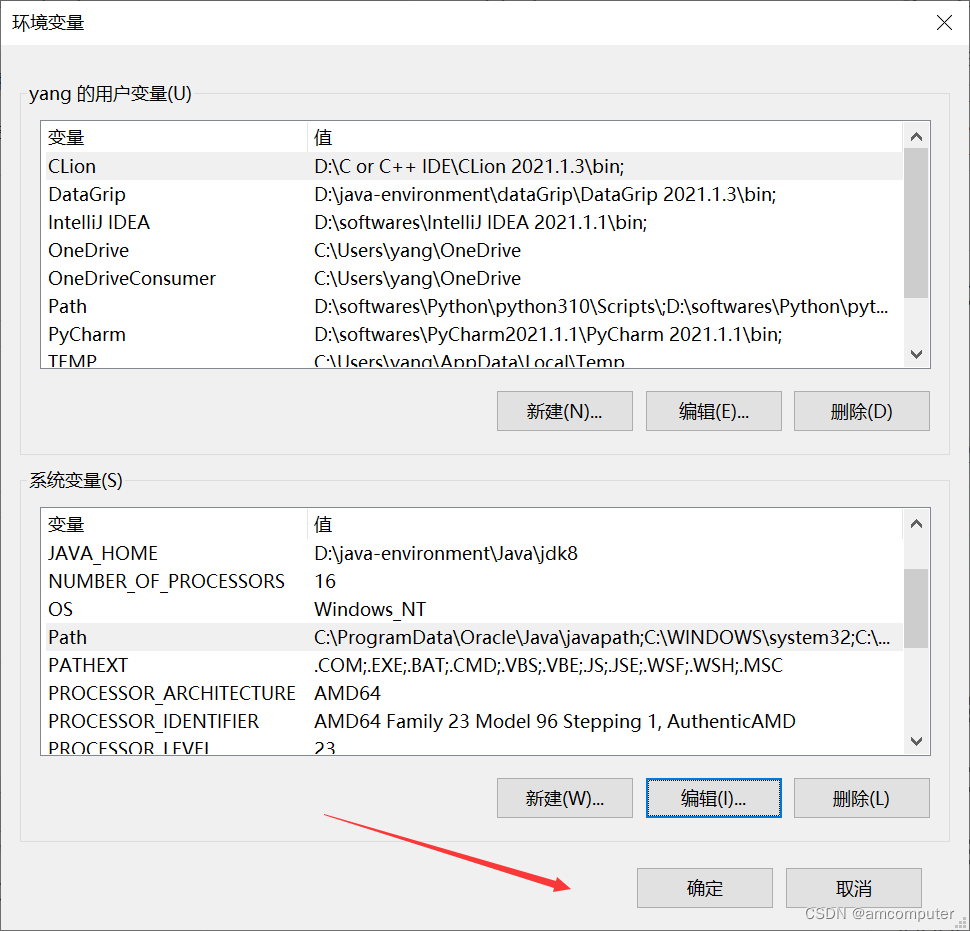This screenshot has width=970, height=931.
Task: Click OneDriveConsumer value C:\Users\yang\OneDrive
Action: 418,278
